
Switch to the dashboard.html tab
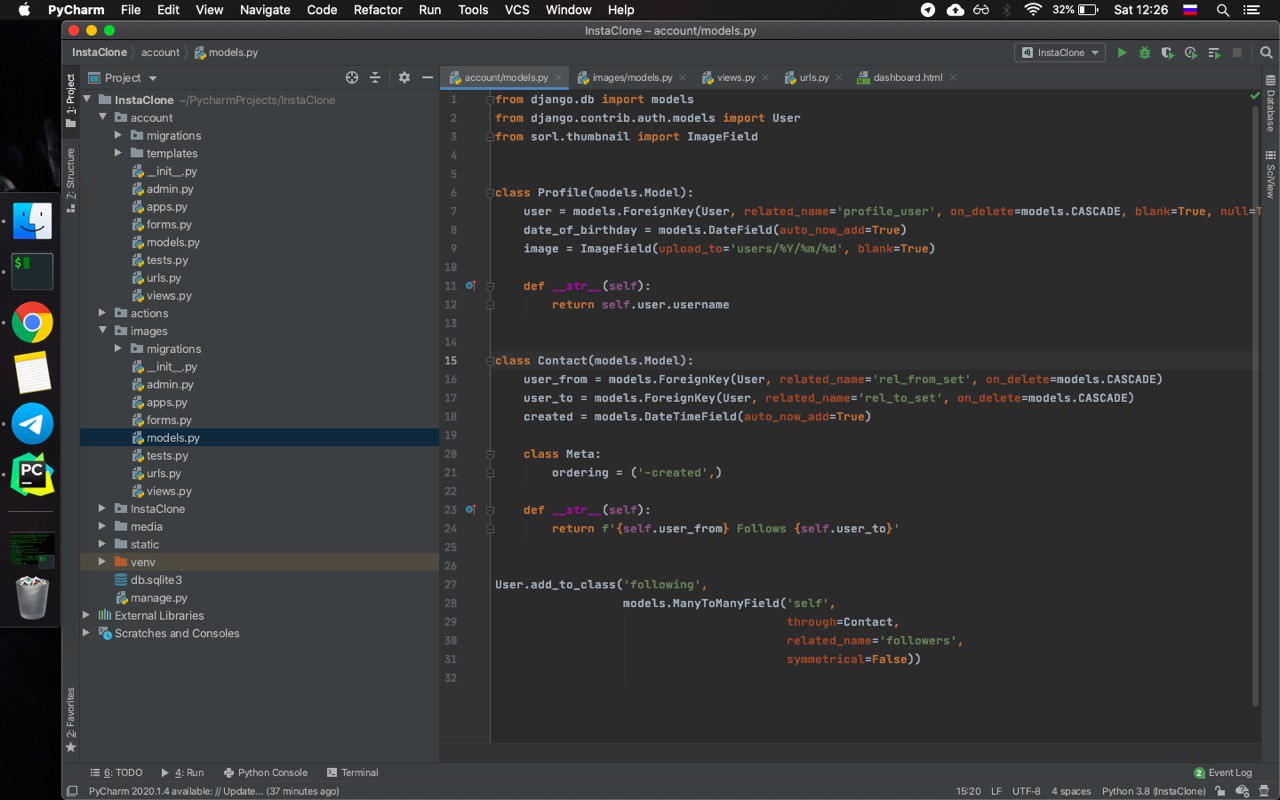[x=907, y=77]
